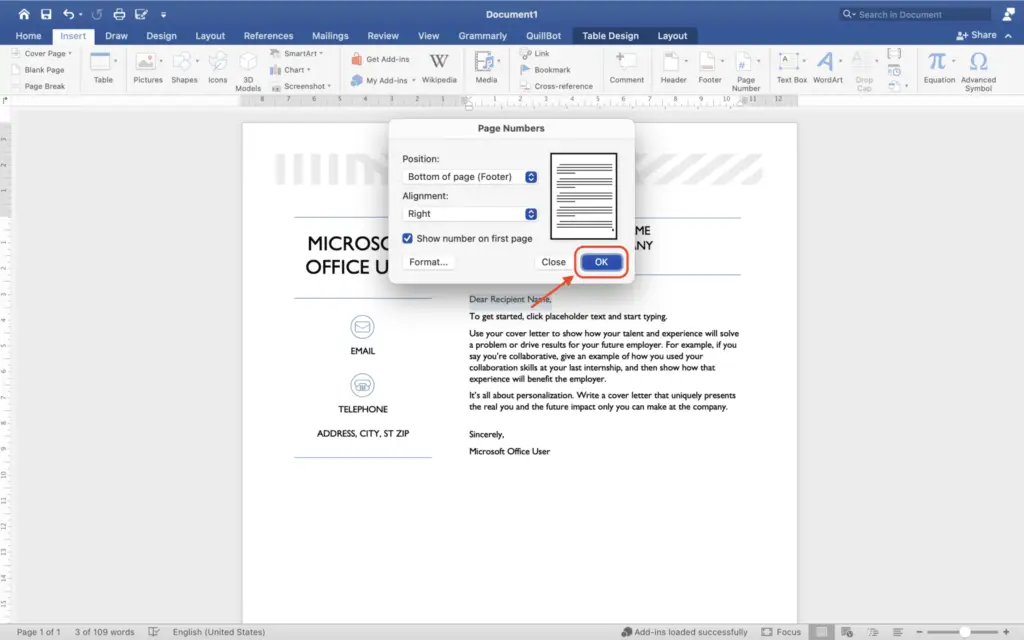Screen dimensions: 1024x640
Task: Click Close in Page Numbers dialog
Action: (553, 262)
